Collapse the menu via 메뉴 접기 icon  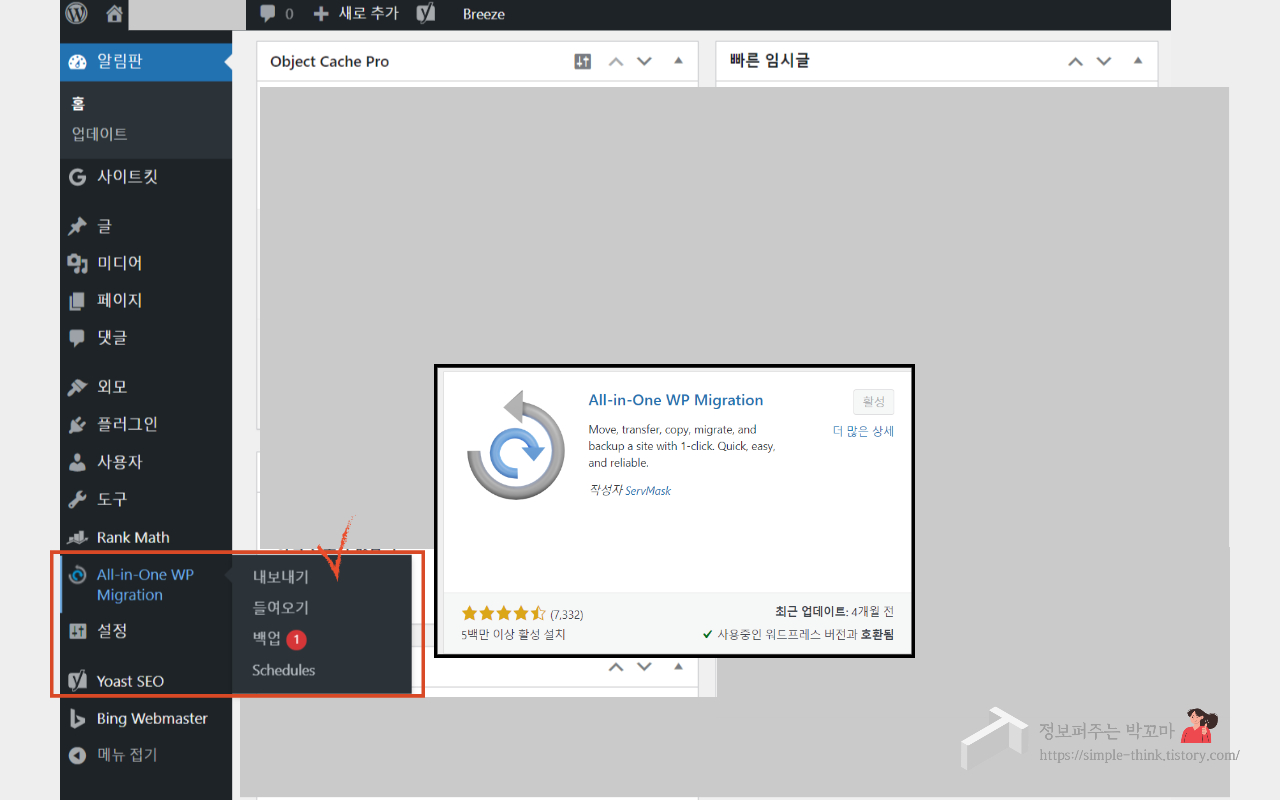coord(78,755)
